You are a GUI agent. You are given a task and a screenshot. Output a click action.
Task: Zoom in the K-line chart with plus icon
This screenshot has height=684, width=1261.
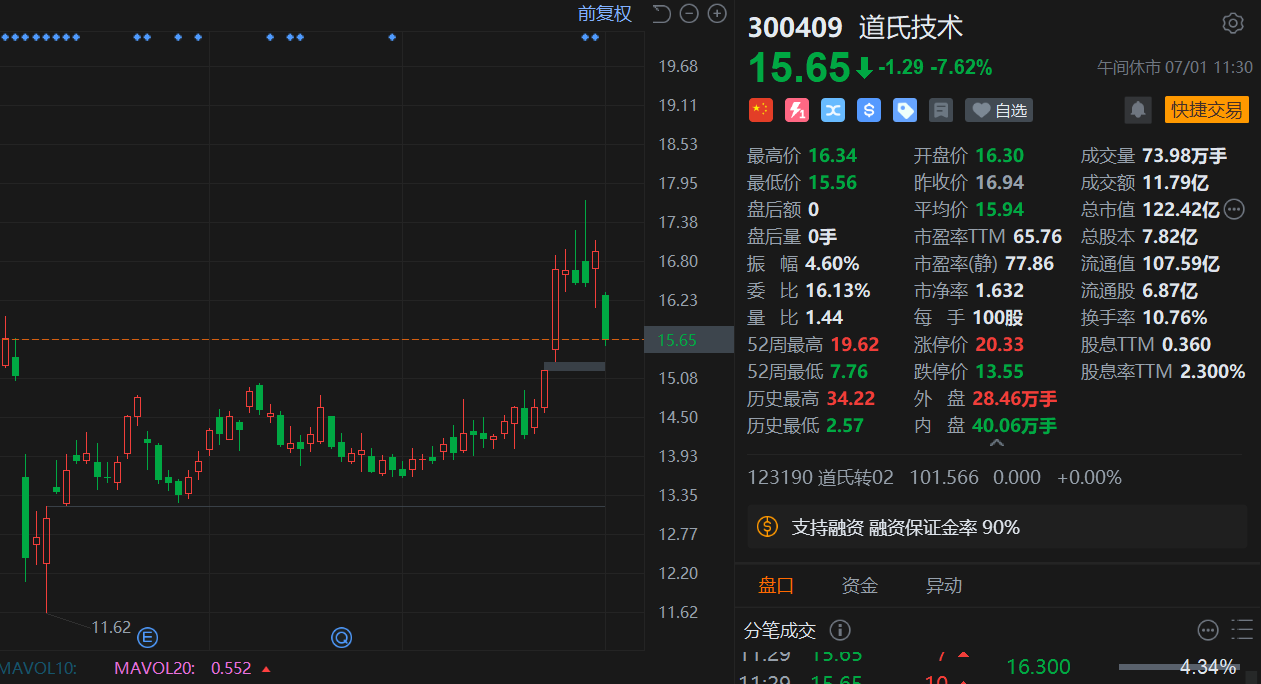717,13
